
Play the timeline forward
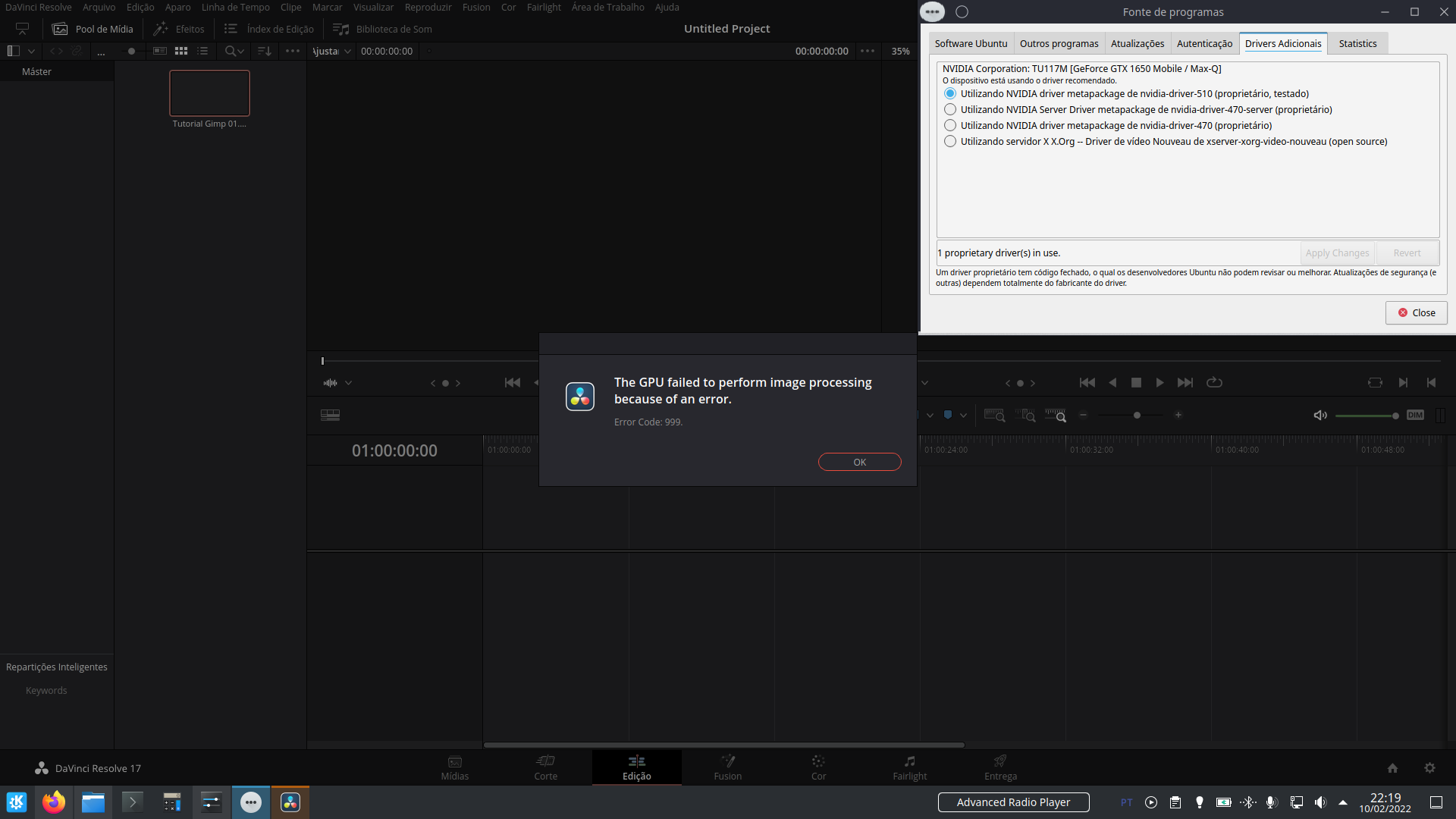point(1159,383)
